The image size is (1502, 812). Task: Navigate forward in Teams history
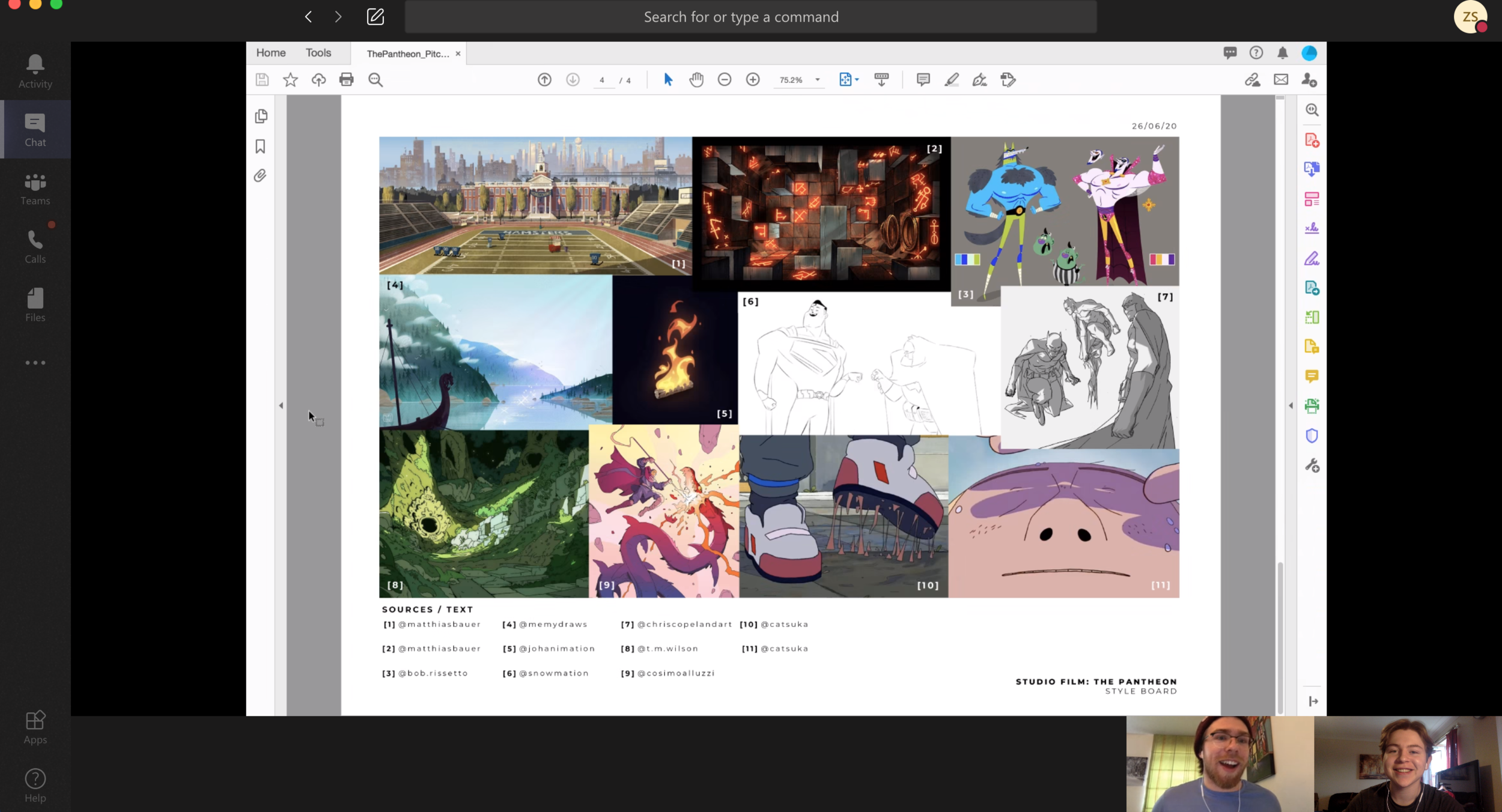tap(338, 17)
